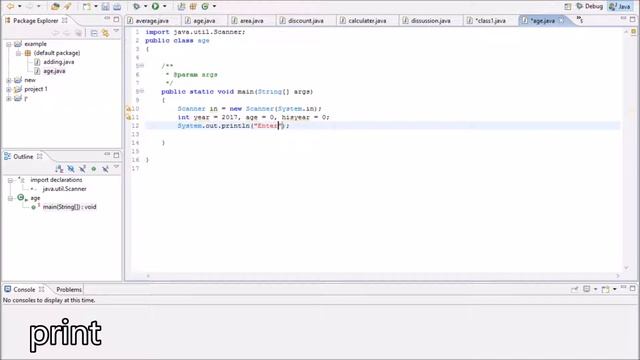Click the Debug bug toolbar icon
Screen dimensions: 640x360
[x=136, y=7]
